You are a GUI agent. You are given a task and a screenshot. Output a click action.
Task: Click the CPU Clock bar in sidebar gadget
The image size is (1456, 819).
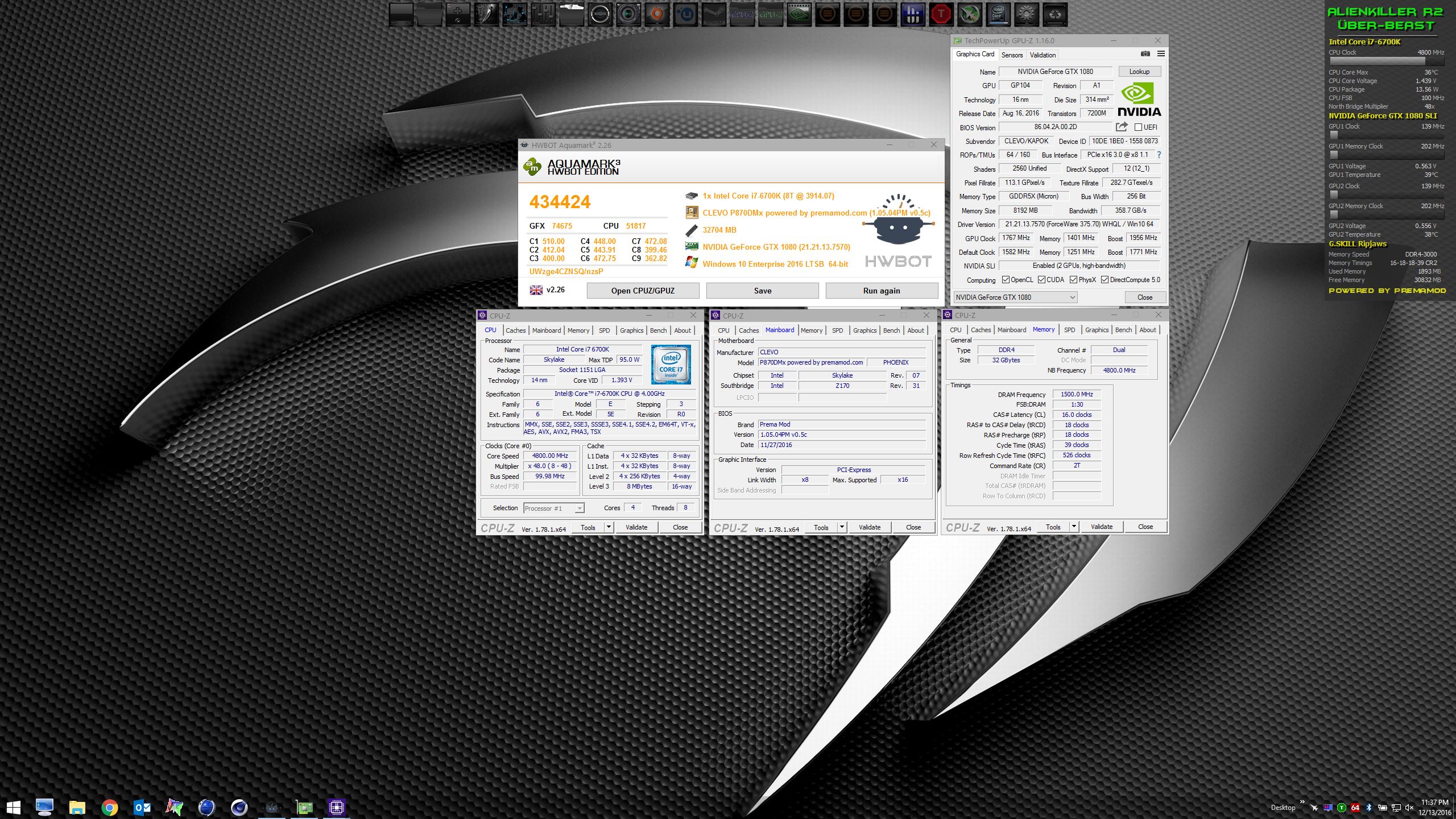[1386, 61]
